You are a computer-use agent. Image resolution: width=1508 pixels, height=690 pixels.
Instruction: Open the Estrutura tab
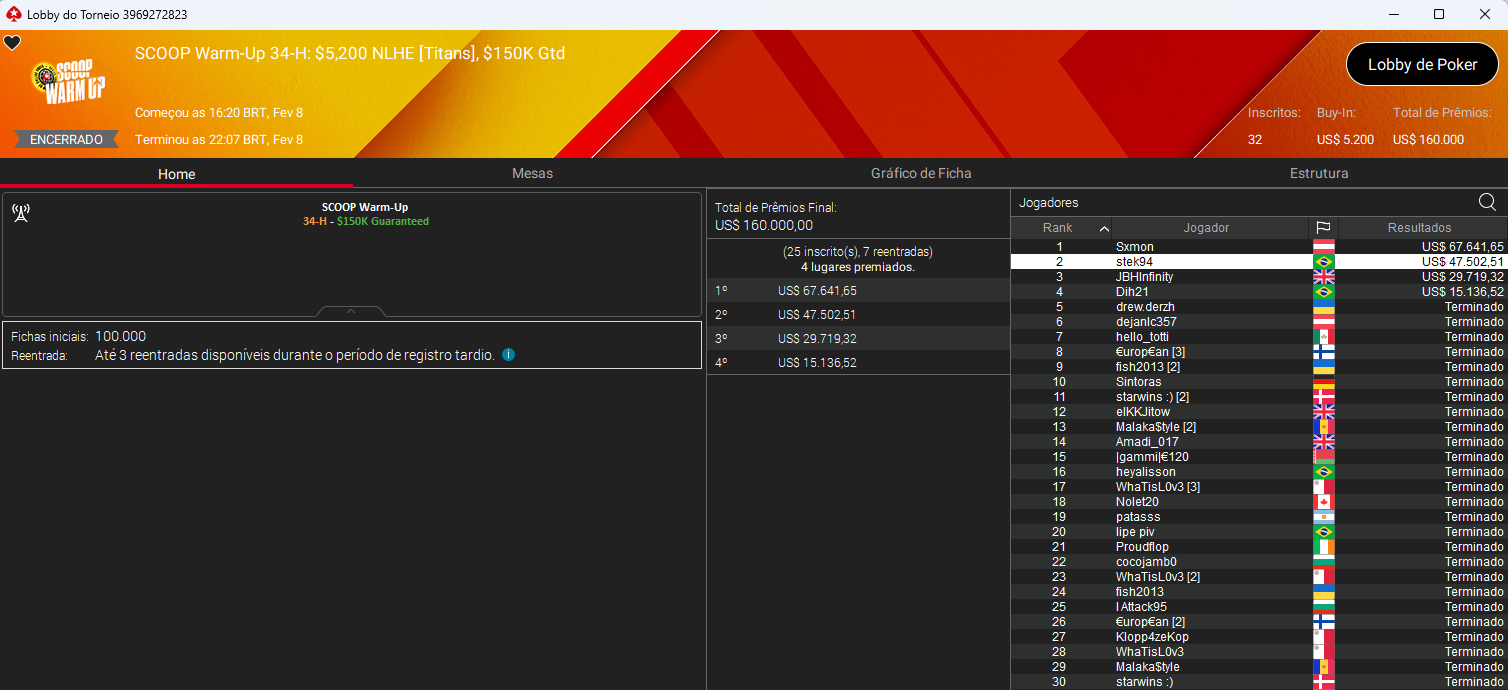point(1318,173)
